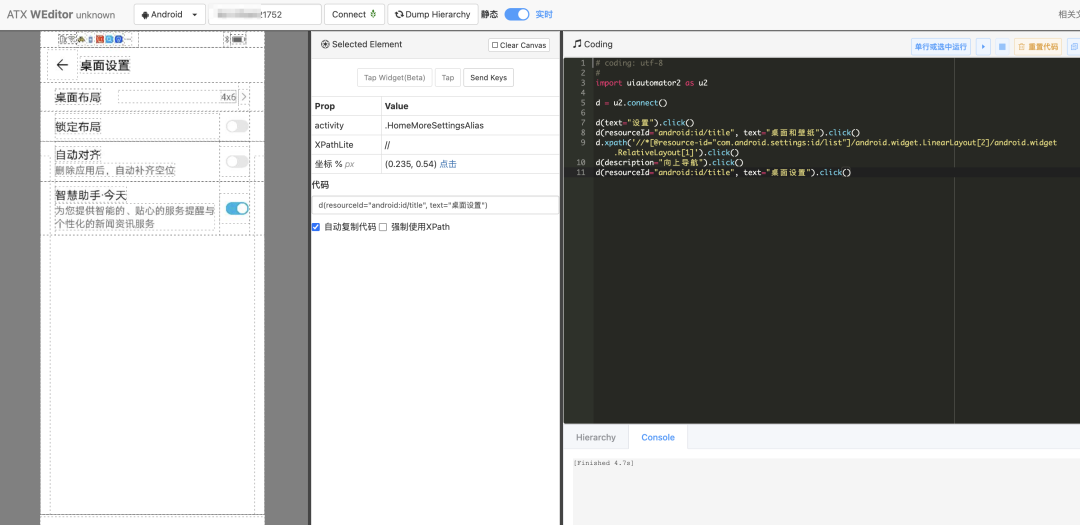Open the Android platform dropdown
The width and height of the screenshot is (1080, 525).
(x=170, y=15)
